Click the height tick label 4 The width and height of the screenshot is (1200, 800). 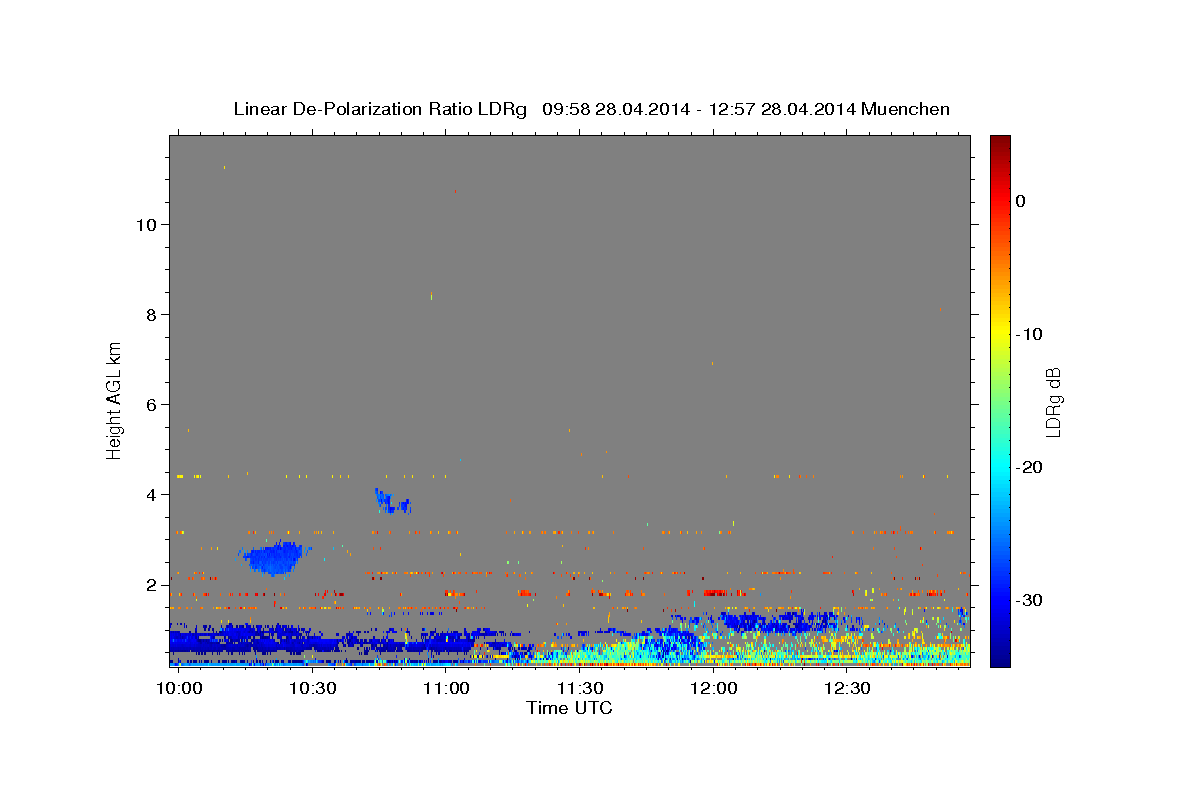[x=152, y=495]
